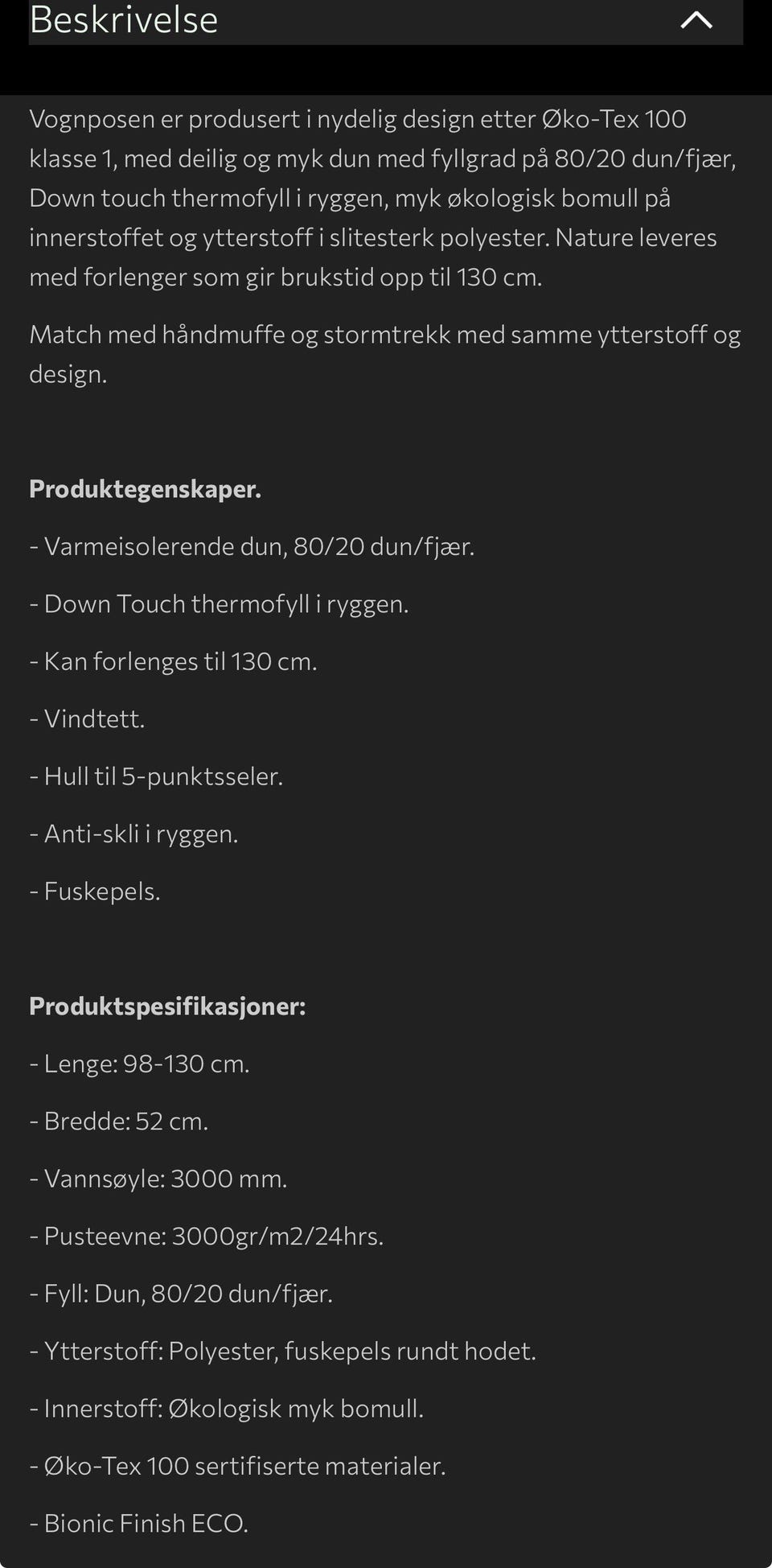Screen dimensions: 772x1568
Task: Click the Ytterstoff: Polyester specification line
Action: 282,1351
